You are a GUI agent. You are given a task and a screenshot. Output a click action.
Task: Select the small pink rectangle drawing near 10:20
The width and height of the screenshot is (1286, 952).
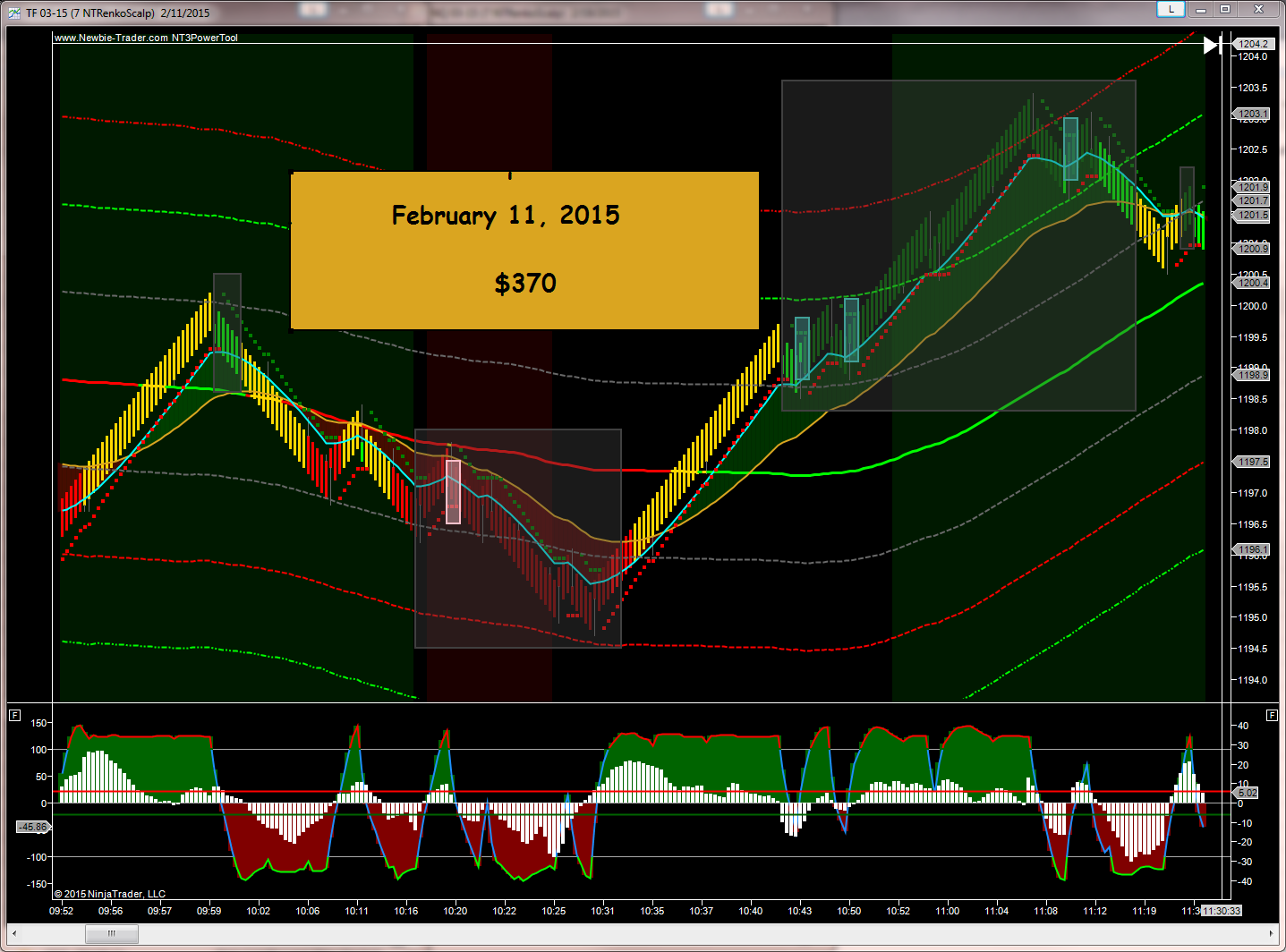click(453, 491)
